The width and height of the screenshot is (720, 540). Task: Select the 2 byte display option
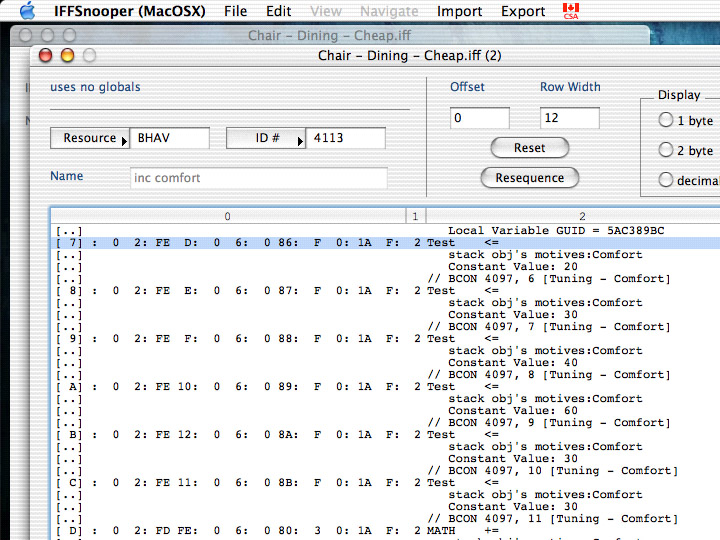point(666,150)
